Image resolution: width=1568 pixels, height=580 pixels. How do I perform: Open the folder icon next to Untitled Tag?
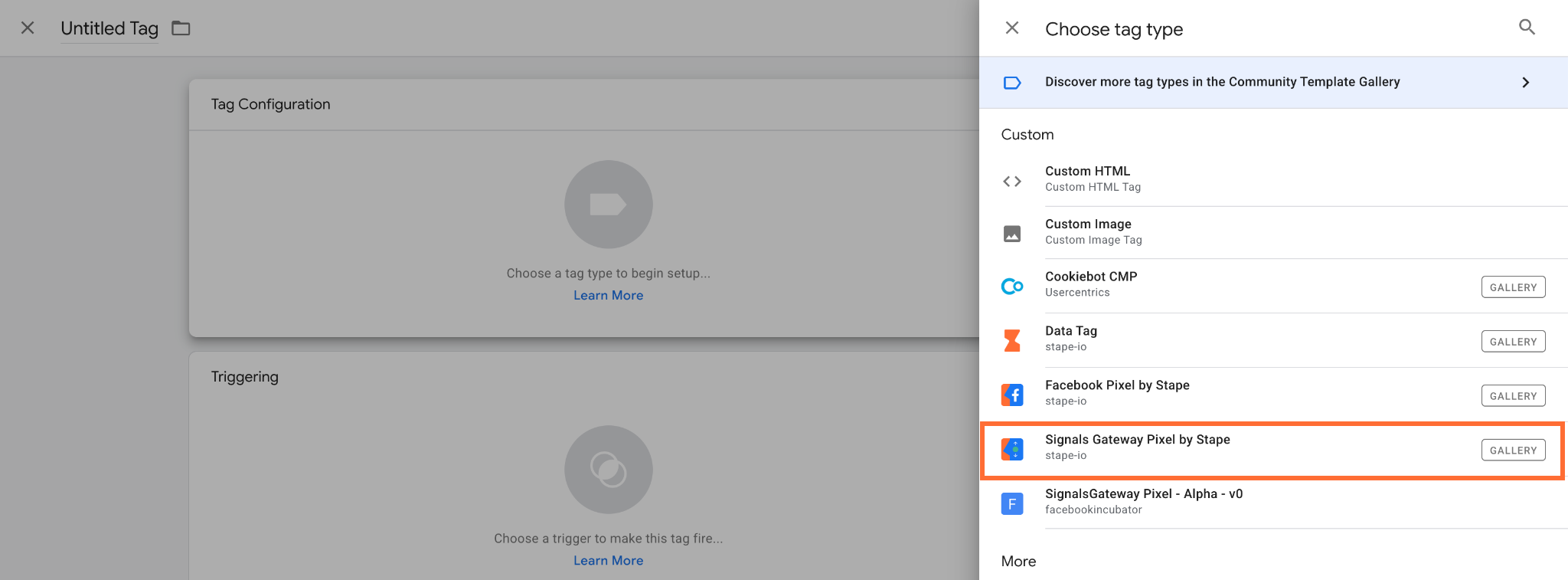(x=181, y=28)
